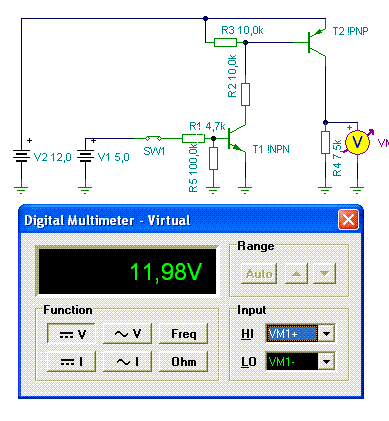Click the VM1+ HI input field

click(292, 333)
